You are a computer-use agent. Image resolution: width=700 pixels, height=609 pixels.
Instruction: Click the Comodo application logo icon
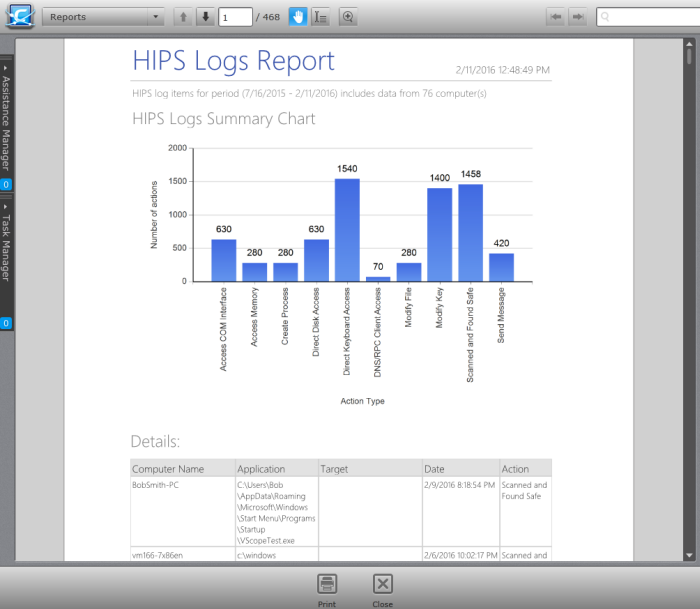point(20,17)
